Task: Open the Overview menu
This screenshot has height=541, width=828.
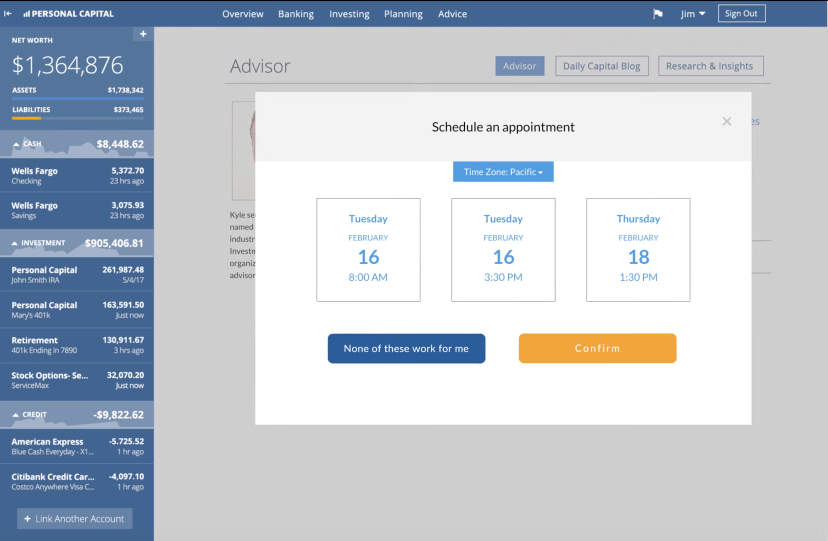Action: point(242,14)
